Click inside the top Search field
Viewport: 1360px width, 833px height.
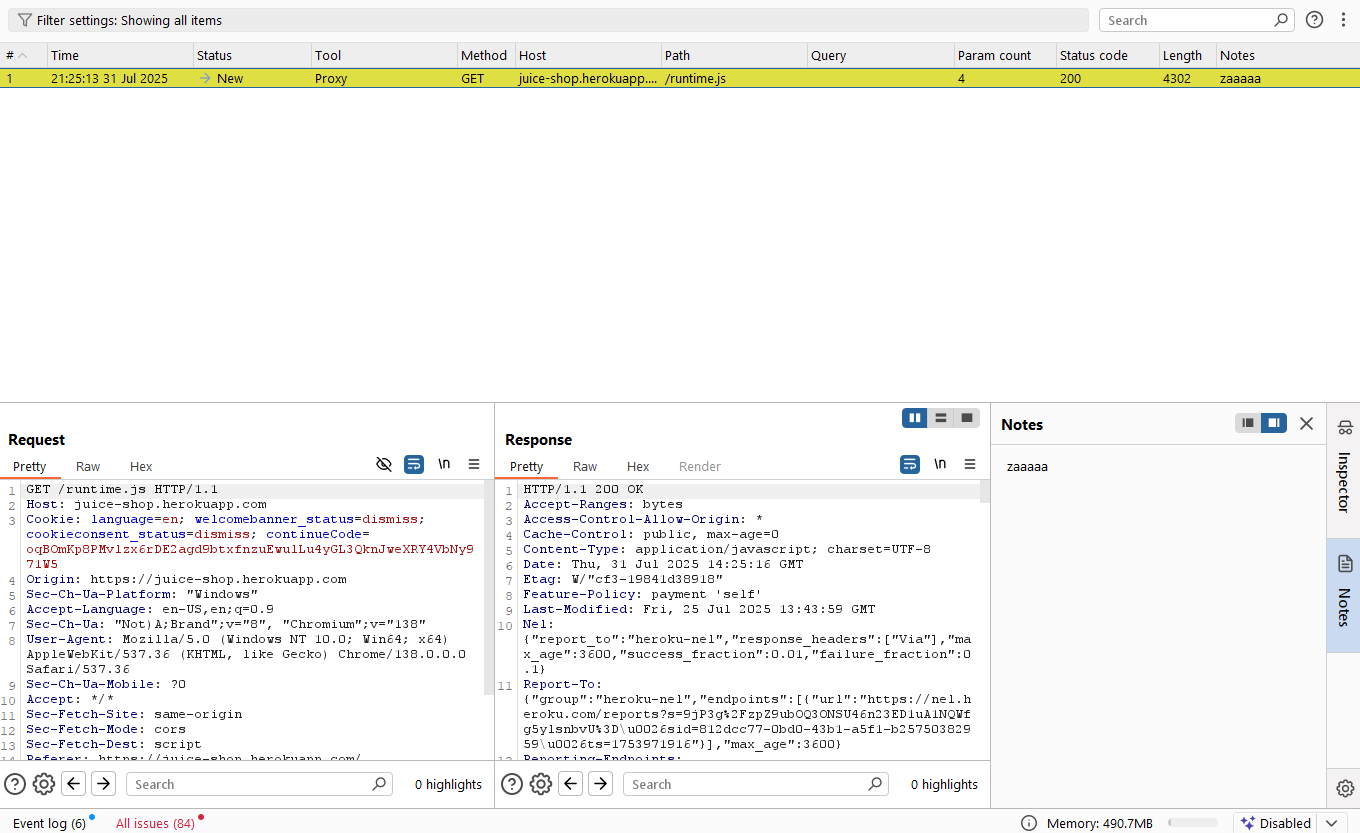[1186, 20]
